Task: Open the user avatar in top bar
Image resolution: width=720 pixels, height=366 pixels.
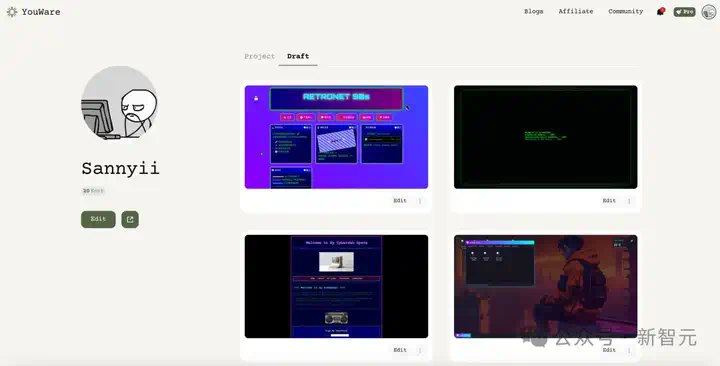Action: pos(709,12)
